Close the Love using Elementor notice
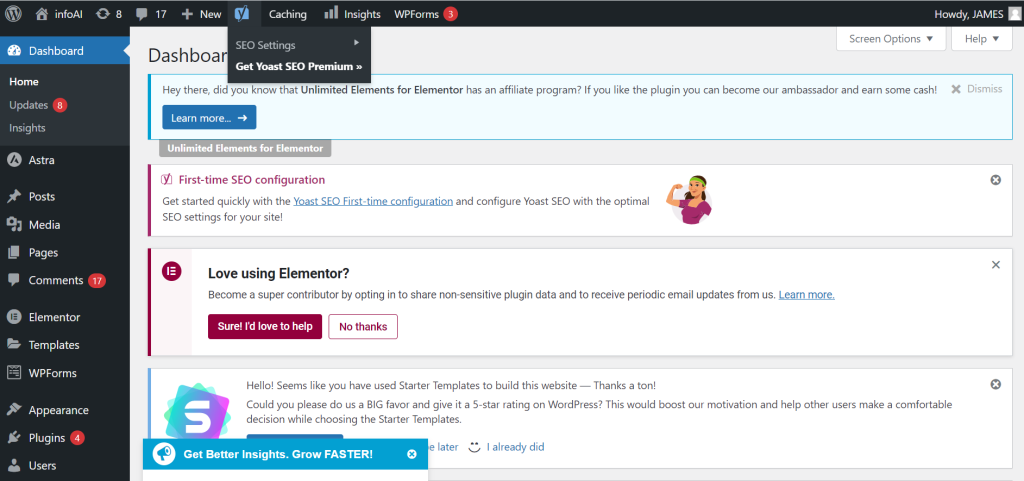Screen dimensions: 1024x481 995,265
